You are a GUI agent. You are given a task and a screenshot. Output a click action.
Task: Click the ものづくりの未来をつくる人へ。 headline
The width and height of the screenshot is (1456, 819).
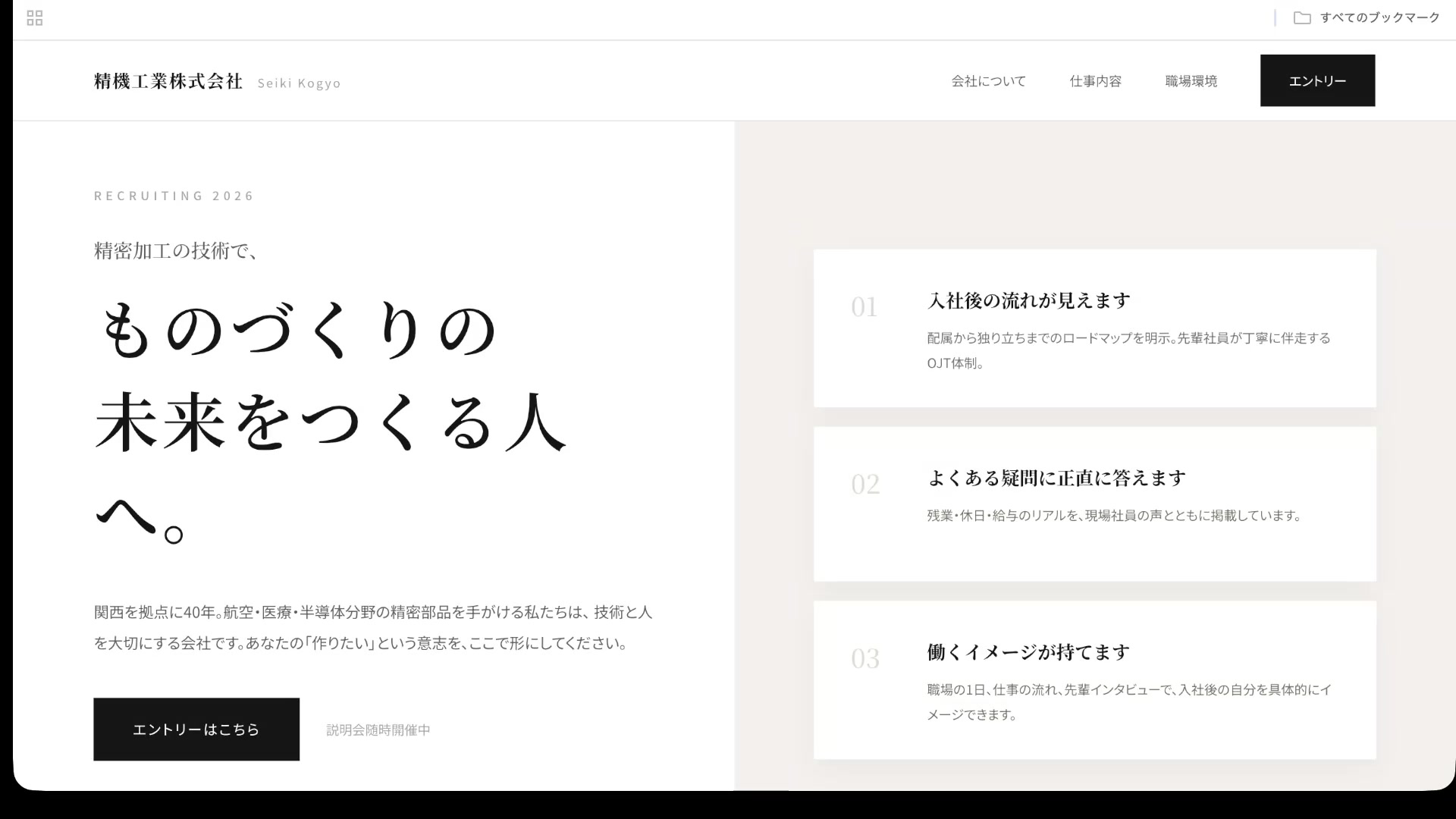[331, 422]
